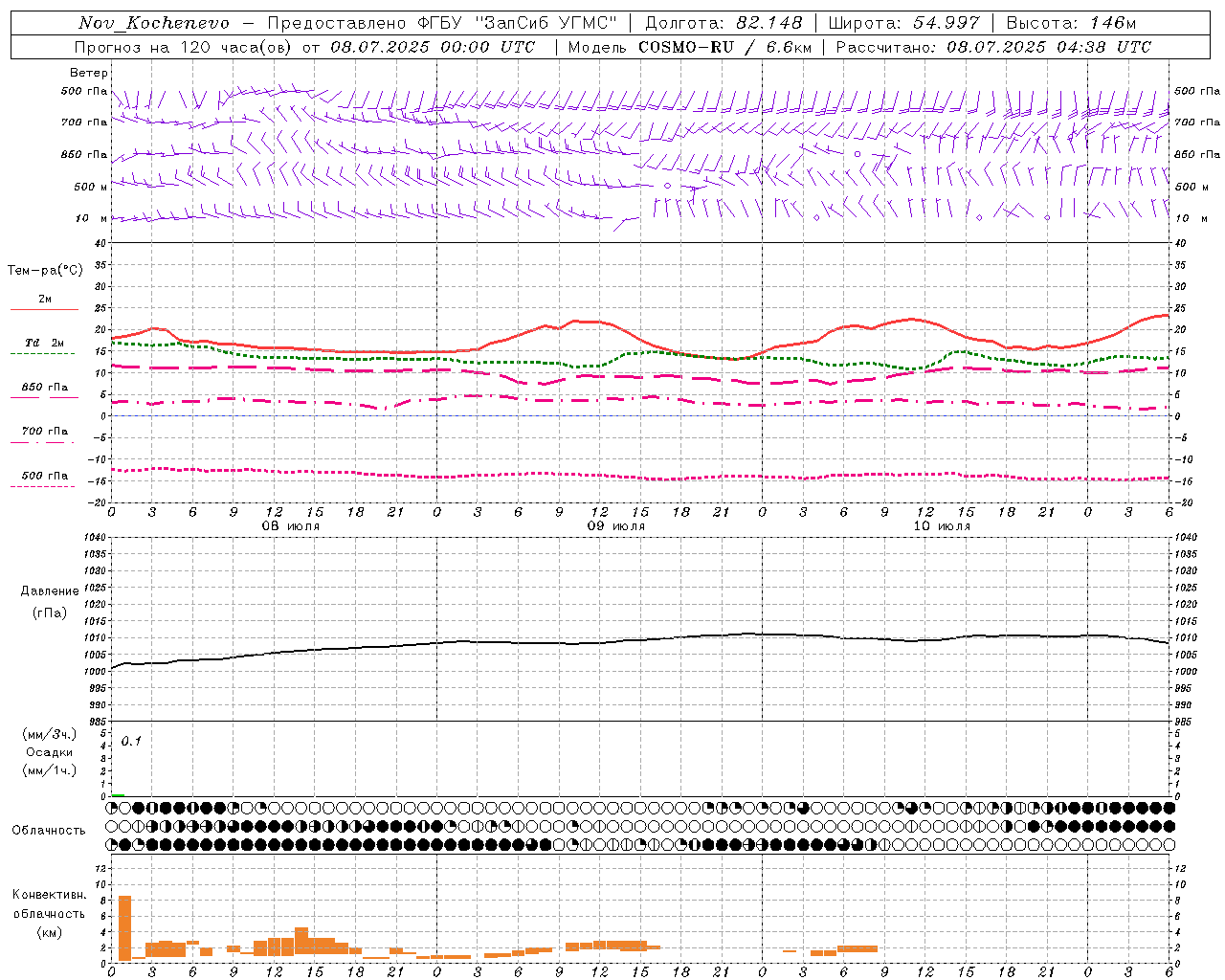Click the (мм/1ч.) precipitation unit label
The image size is (1225, 980).
[50, 770]
